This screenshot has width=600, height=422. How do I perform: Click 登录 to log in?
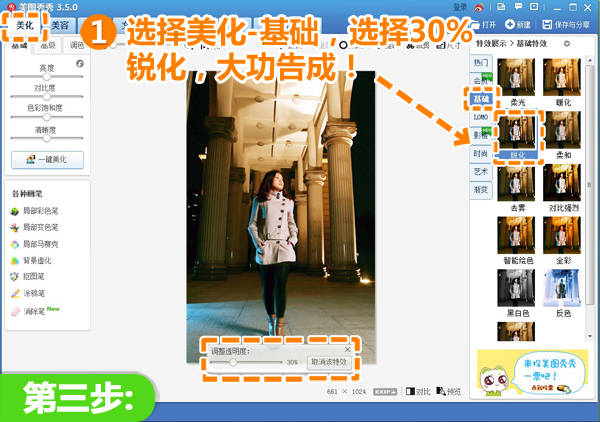click(x=460, y=7)
